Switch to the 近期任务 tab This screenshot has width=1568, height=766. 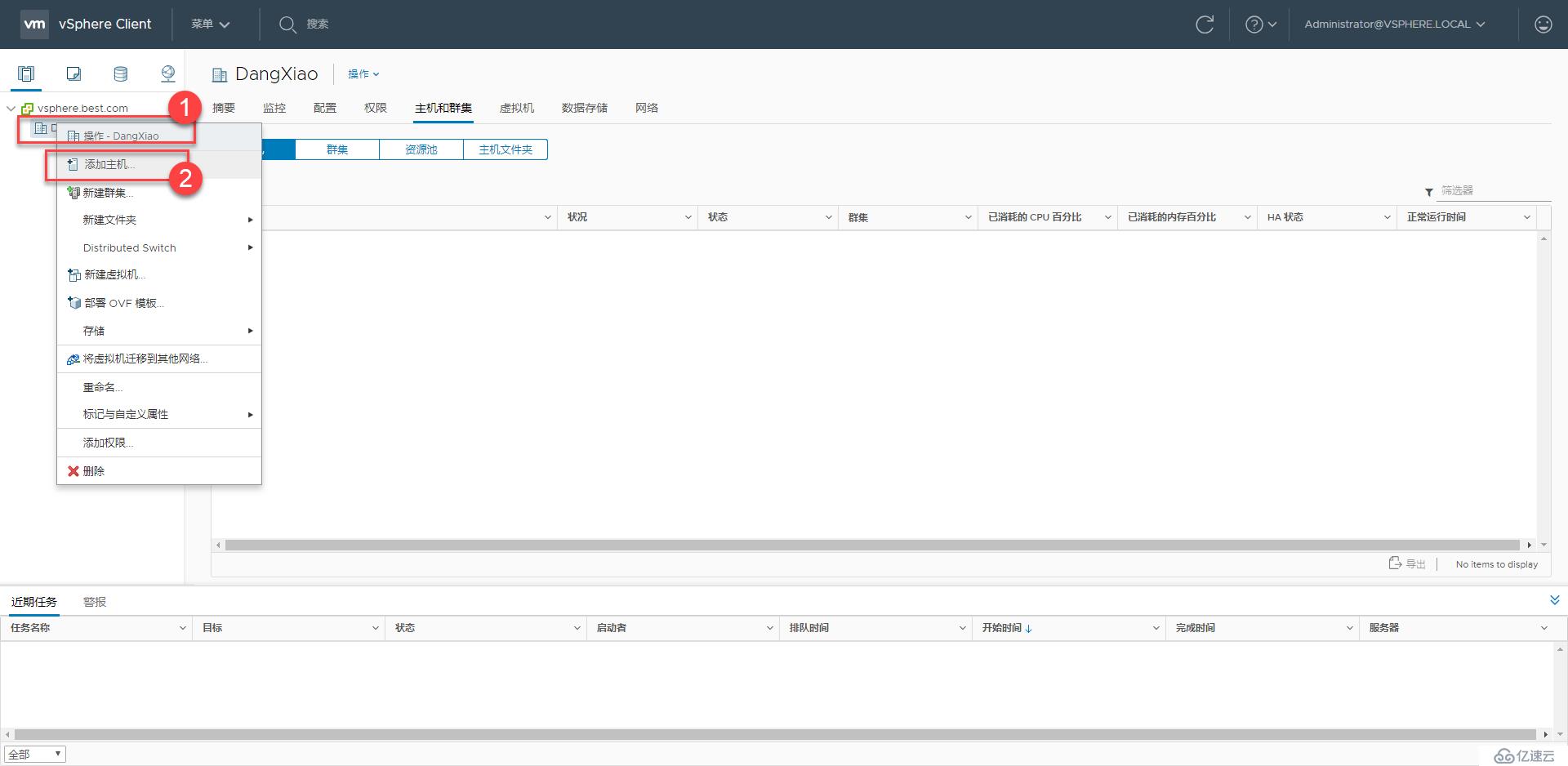pos(34,602)
